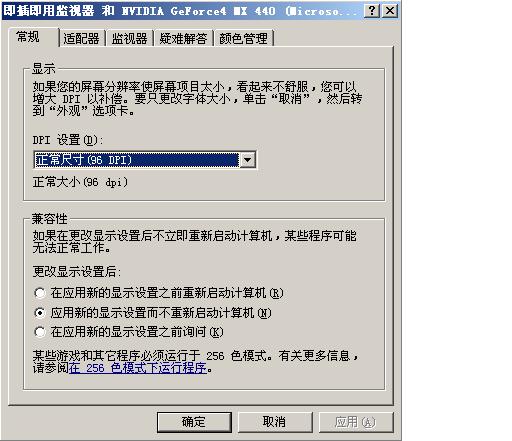Click the 确定 button
Viewport: 512px width, 441px height.
[194, 422]
